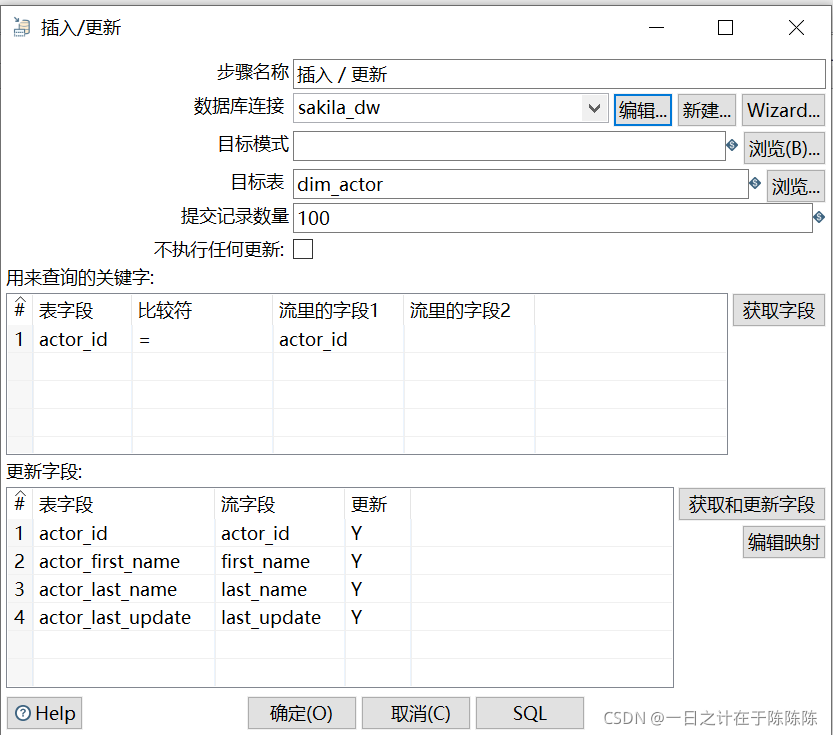
Task: Click 浏览... for target table
Action: coord(795,186)
